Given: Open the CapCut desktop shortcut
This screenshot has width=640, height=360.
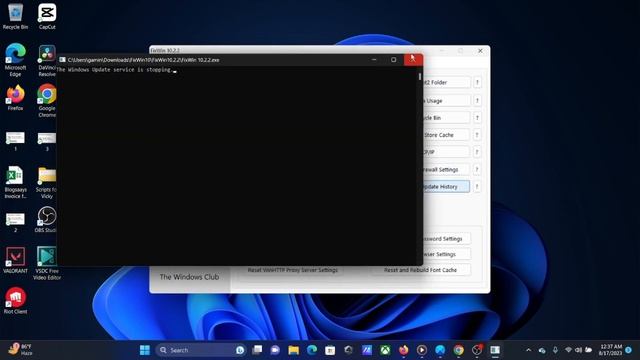Looking at the screenshot, I should [47, 16].
